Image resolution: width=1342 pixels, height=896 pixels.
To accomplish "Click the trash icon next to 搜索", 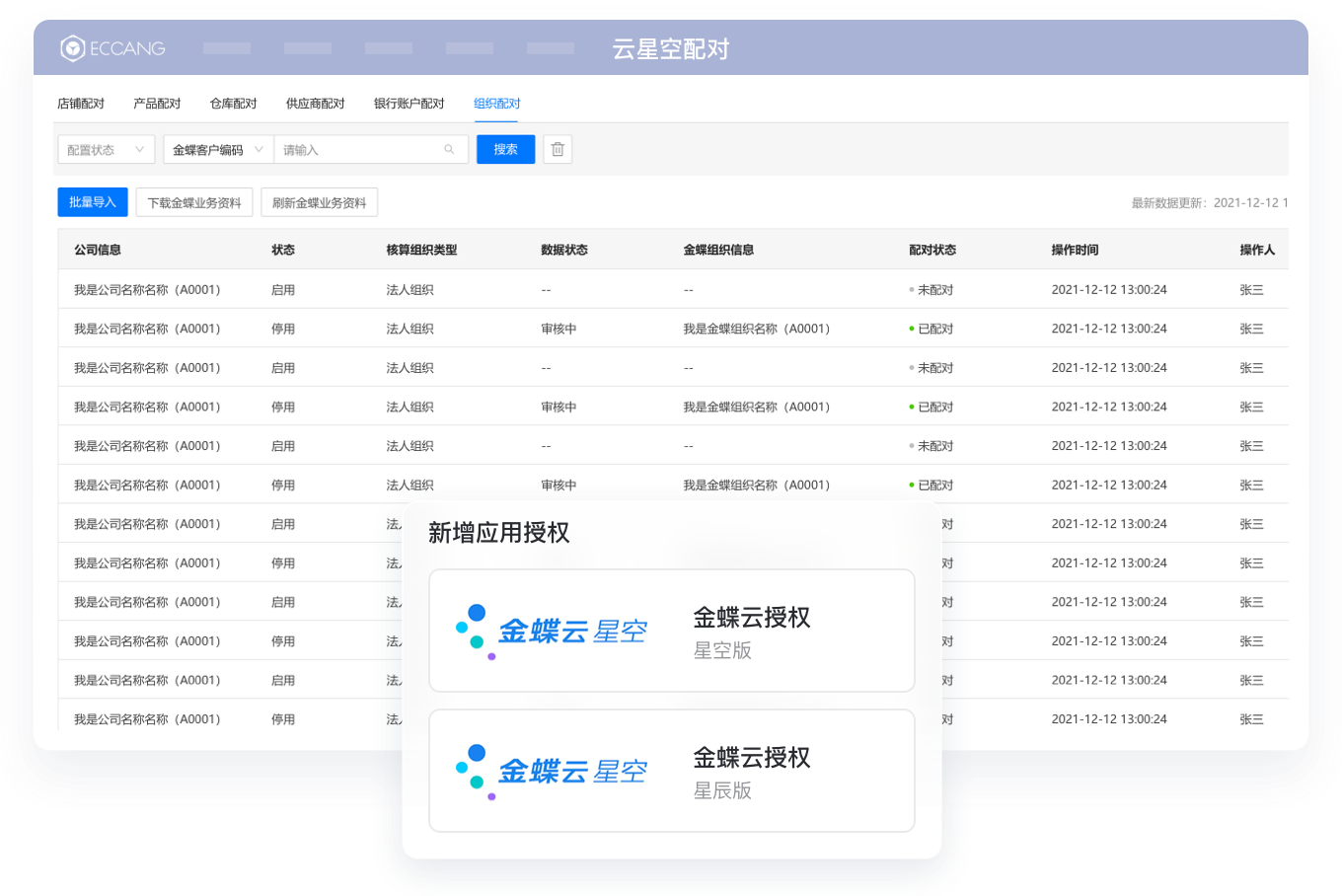I will (558, 149).
